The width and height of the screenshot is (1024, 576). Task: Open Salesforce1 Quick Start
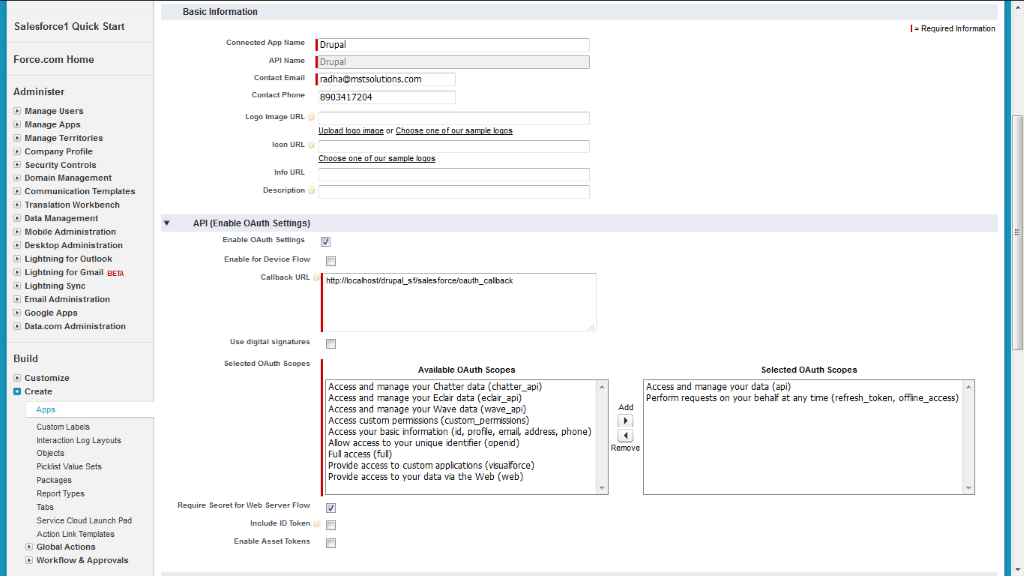[x=69, y=27]
